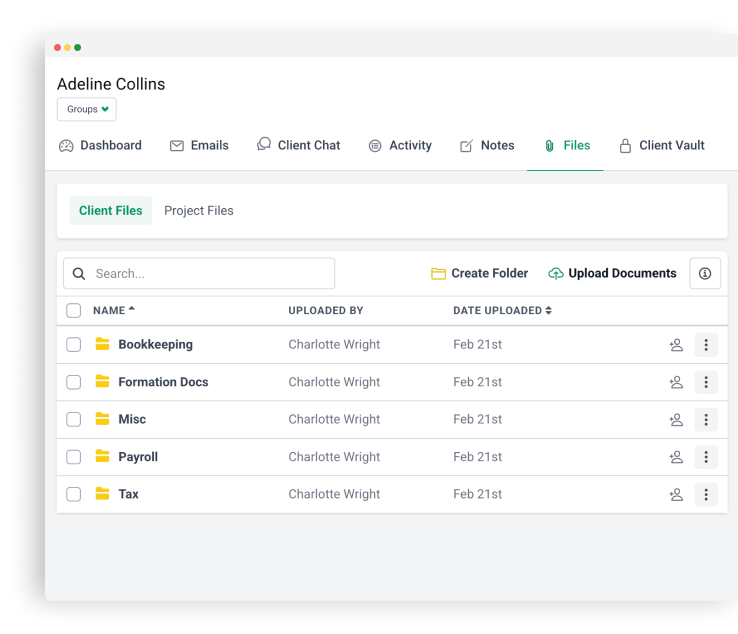Open the Client Vault tab
This screenshot has height=634, width=738.
click(662, 145)
